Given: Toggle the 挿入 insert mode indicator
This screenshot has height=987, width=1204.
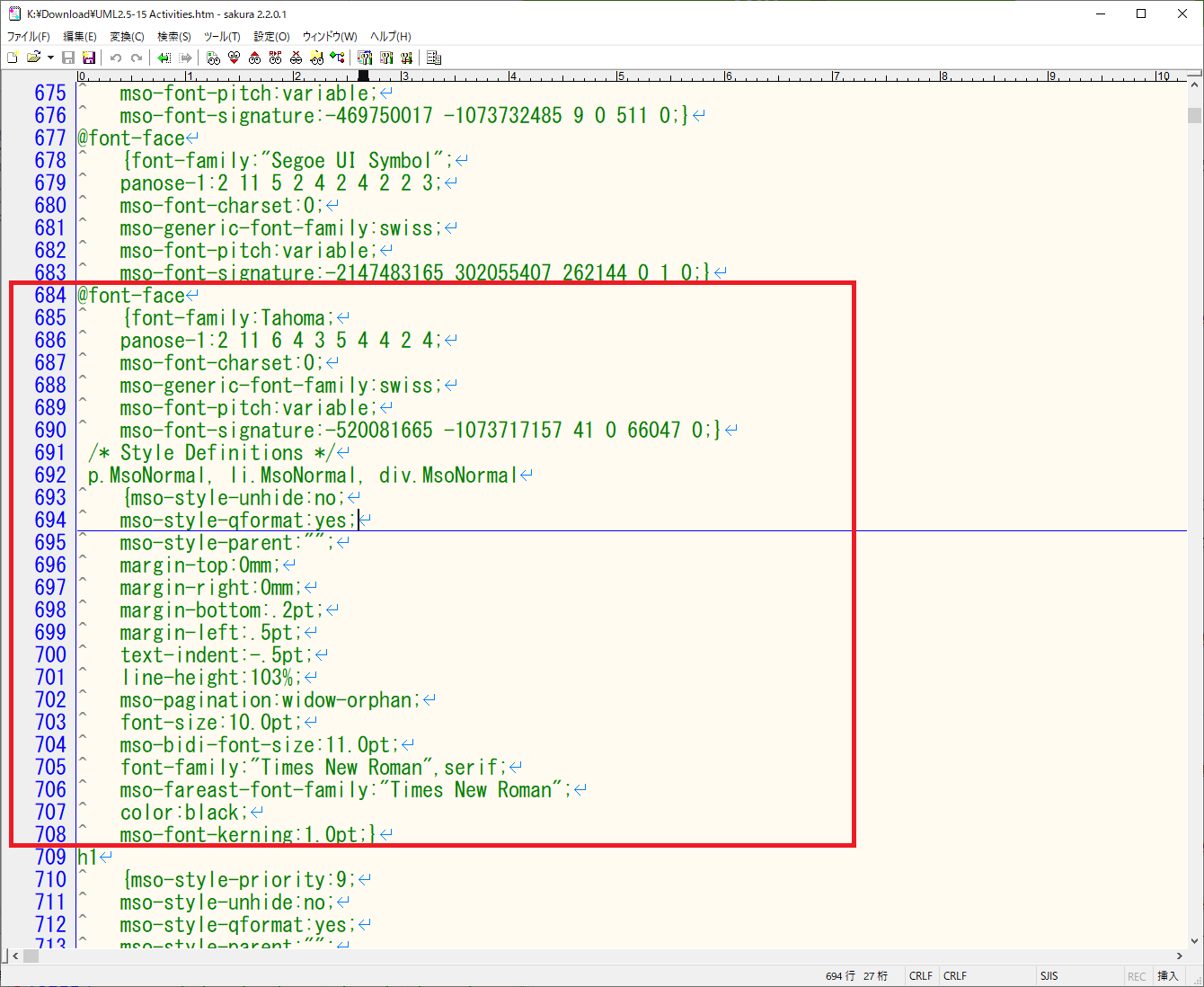Looking at the screenshot, I should (1167, 976).
